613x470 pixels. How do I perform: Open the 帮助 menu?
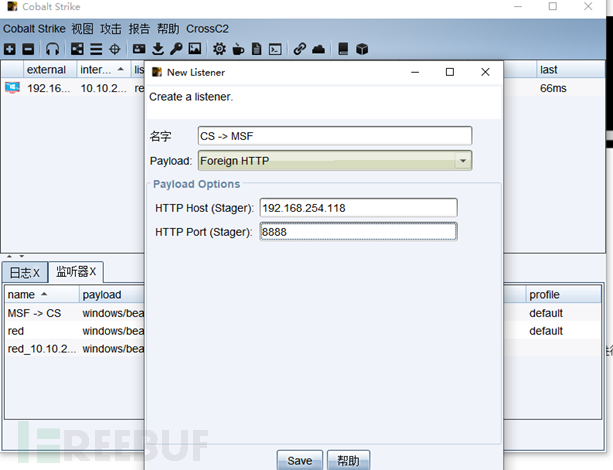click(168, 29)
